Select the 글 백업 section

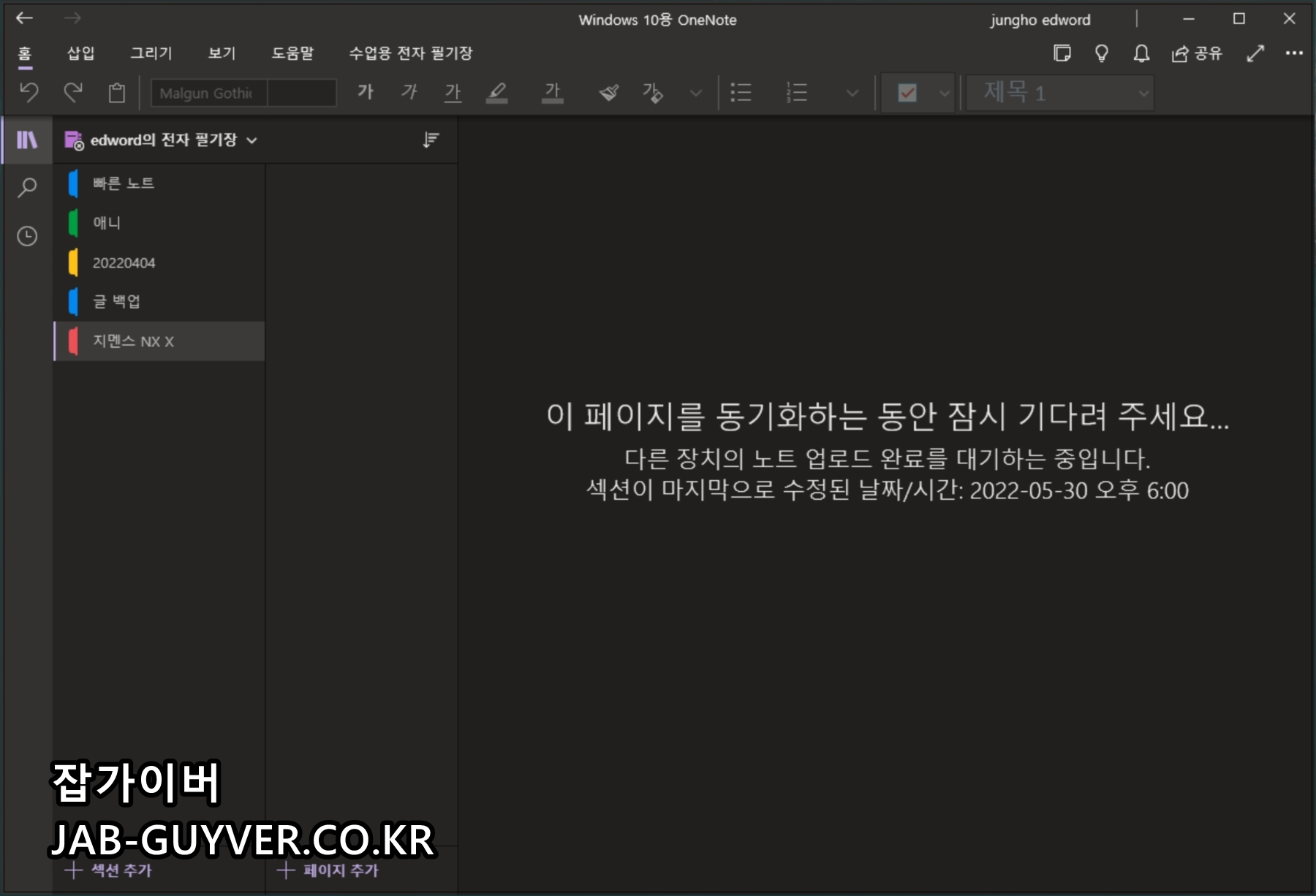(x=159, y=302)
